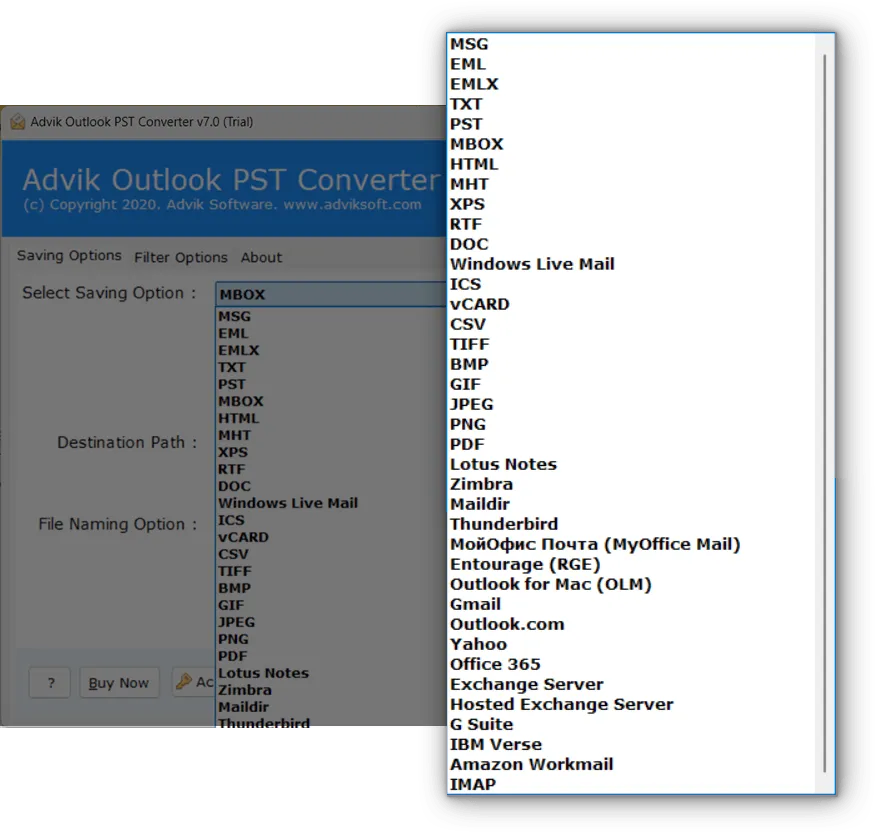This screenshot has height=836, width=875.
Task: Select MSG in the enlarged popup list
Action: point(469,44)
